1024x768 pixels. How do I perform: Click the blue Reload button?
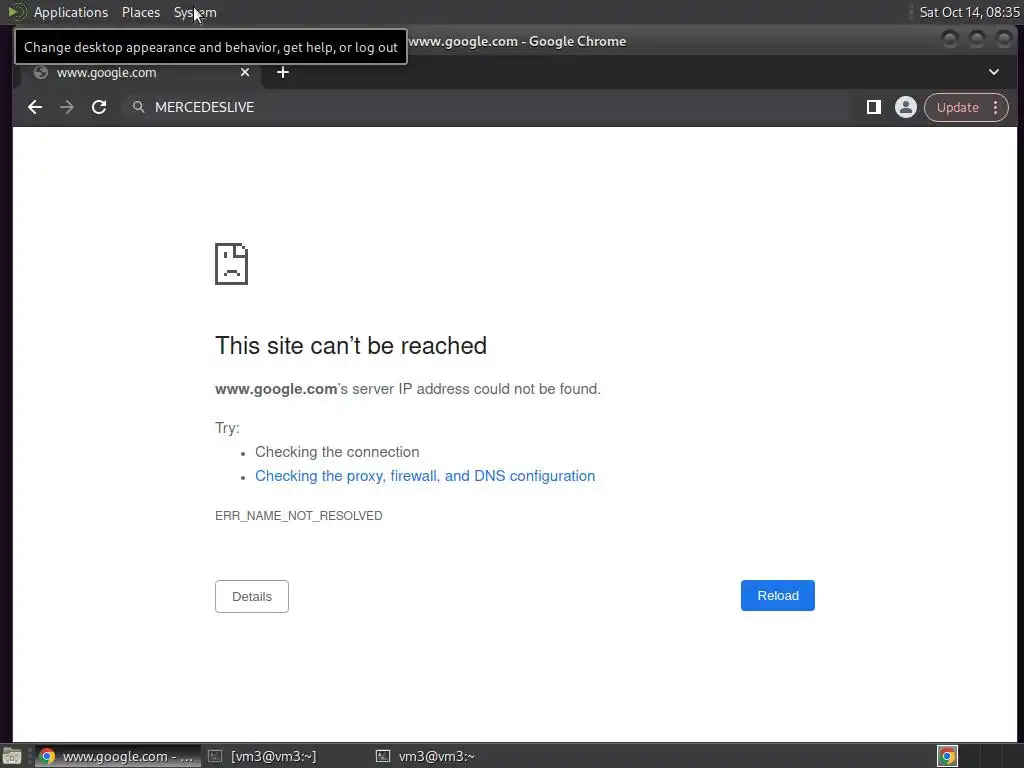click(777, 596)
